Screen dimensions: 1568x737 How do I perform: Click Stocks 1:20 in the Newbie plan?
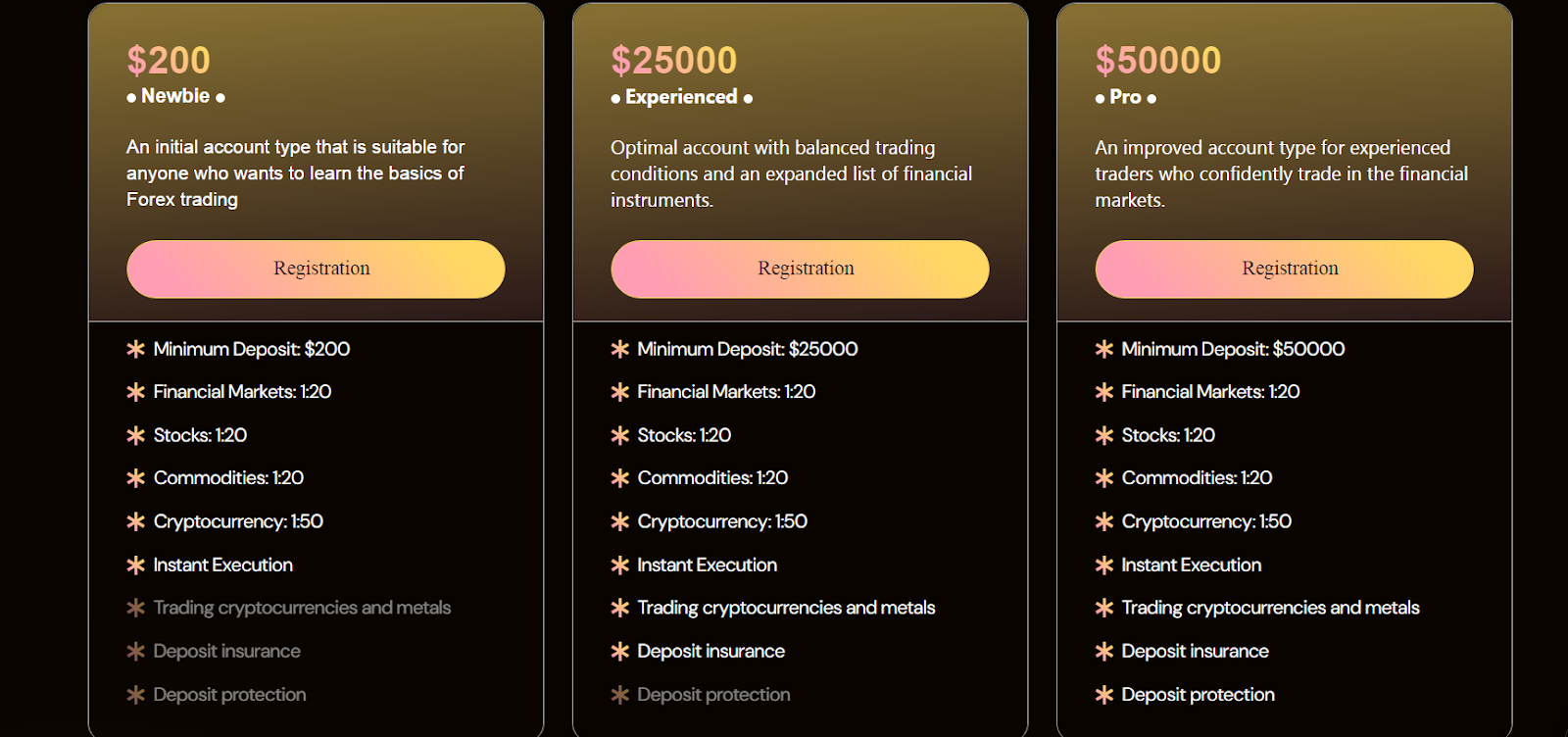(200, 435)
